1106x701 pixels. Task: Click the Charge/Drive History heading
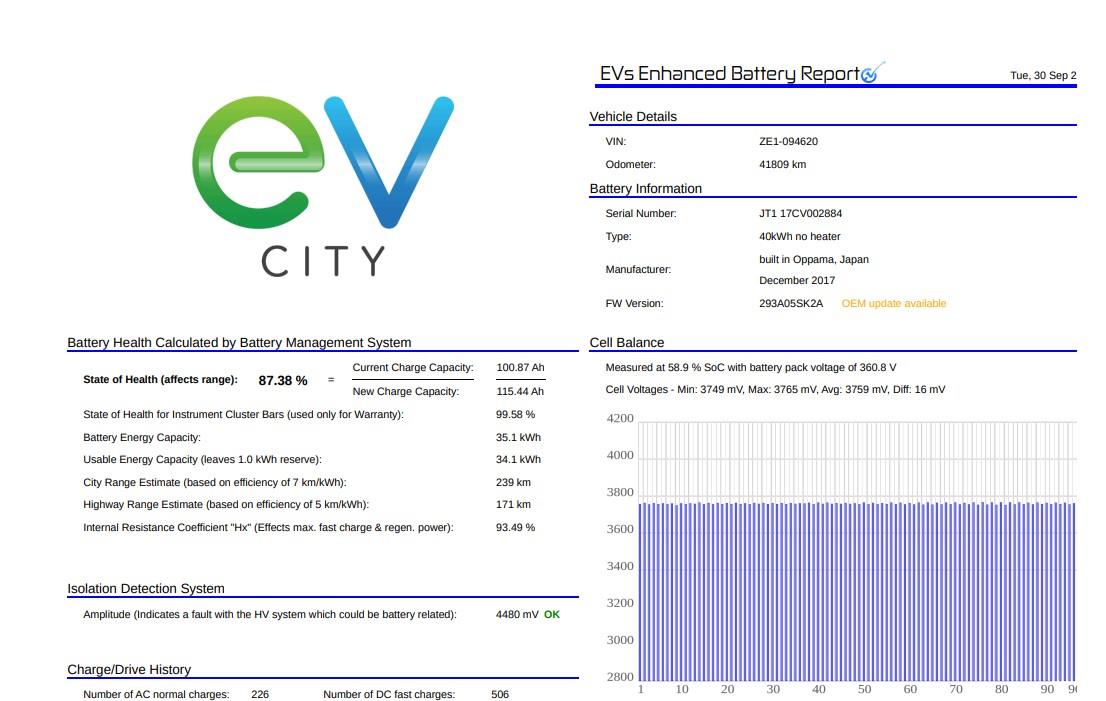129,670
